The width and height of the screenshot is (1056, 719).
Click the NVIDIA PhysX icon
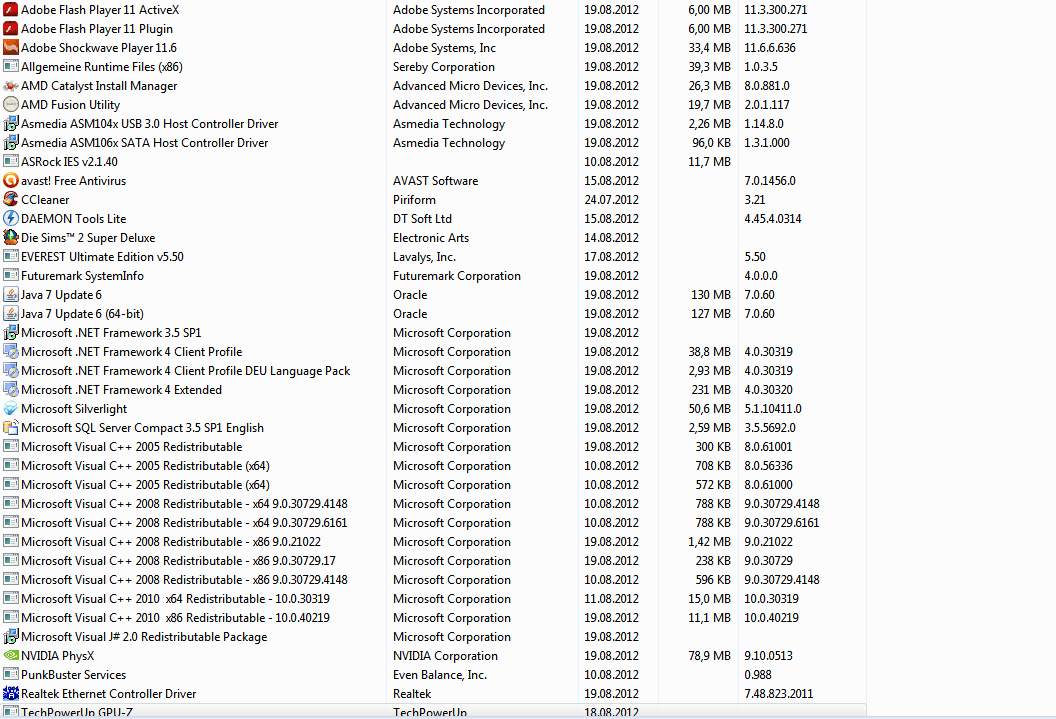click(x=10, y=655)
